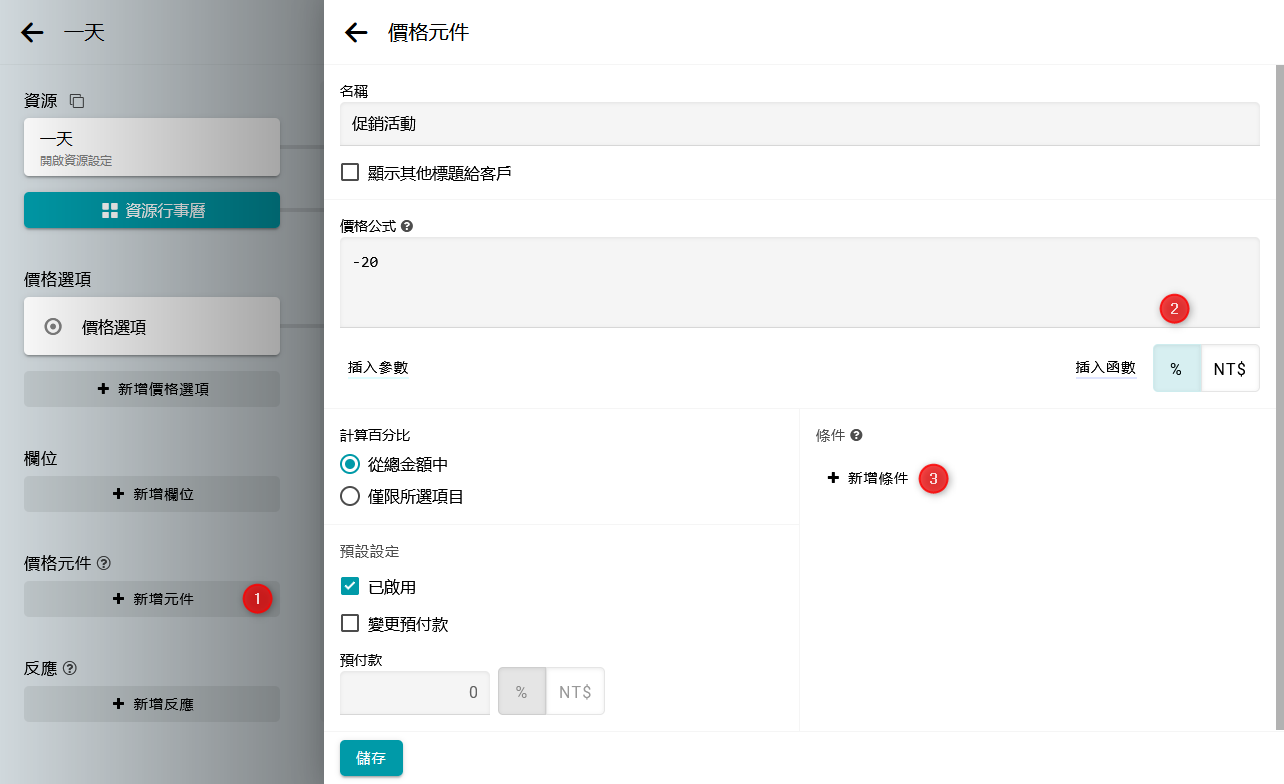This screenshot has height=784, width=1284.
Task: Click back arrow beside 一天 header
Action: pyautogui.click(x=32, y=33)
